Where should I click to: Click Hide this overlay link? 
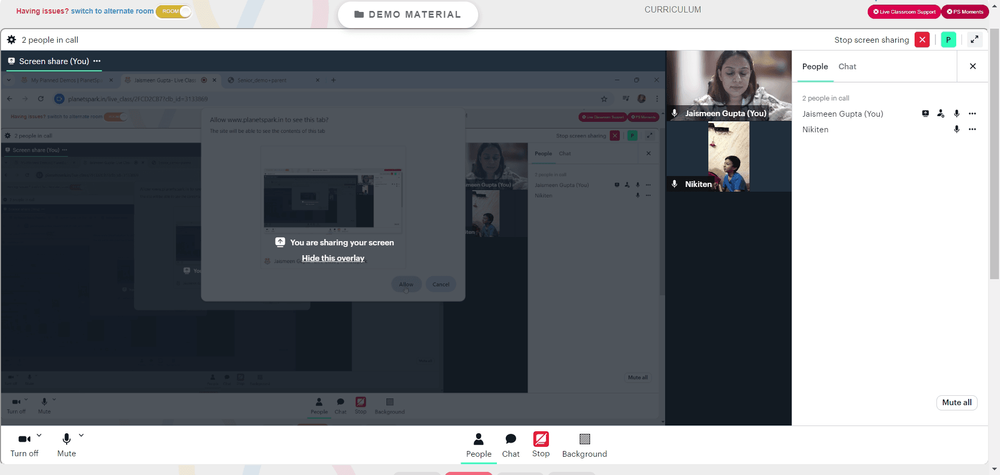333,258
